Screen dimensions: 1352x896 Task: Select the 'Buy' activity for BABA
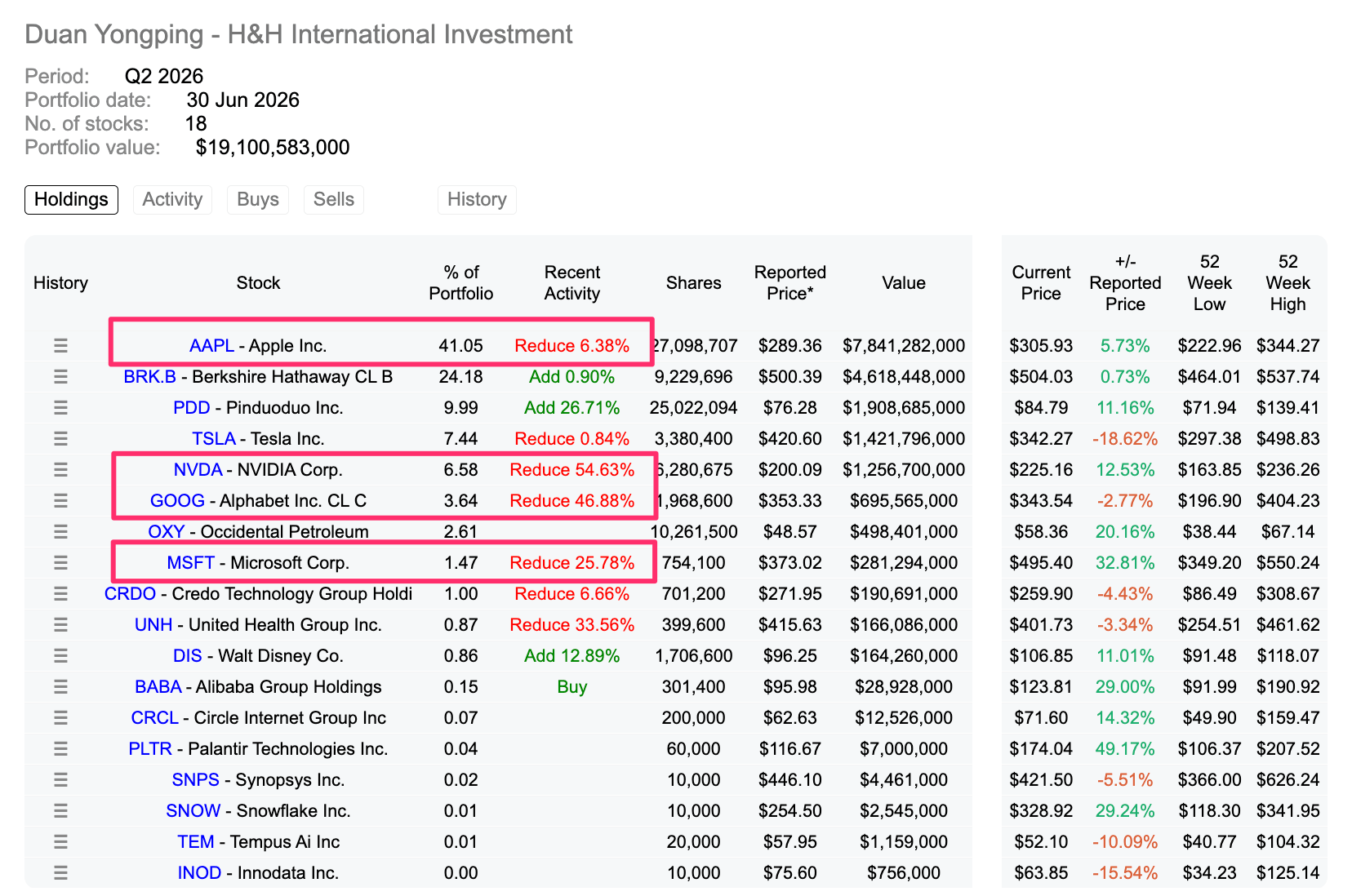(572, 687)
